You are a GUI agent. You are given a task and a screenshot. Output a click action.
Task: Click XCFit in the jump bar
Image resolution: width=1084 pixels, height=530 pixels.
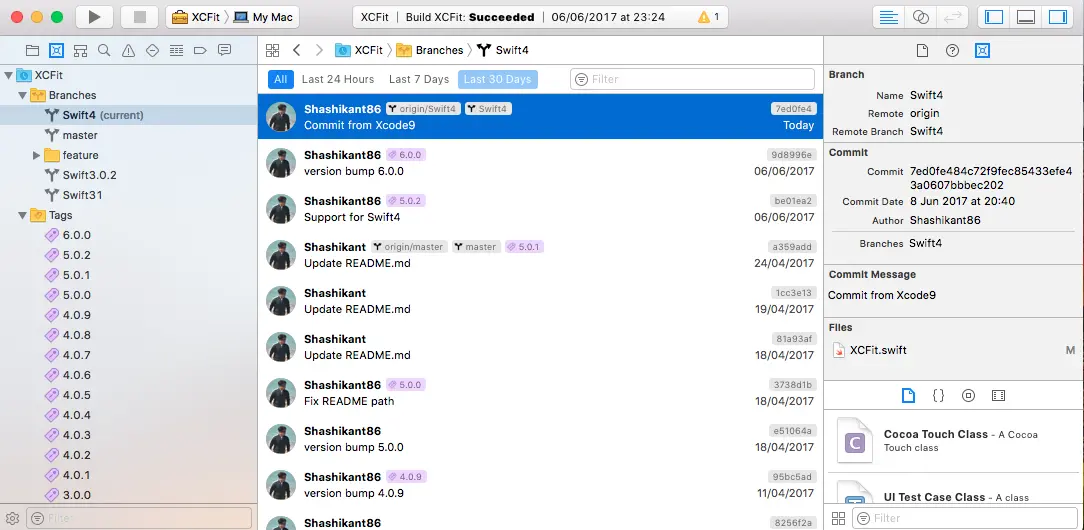[x=359, y=50]
